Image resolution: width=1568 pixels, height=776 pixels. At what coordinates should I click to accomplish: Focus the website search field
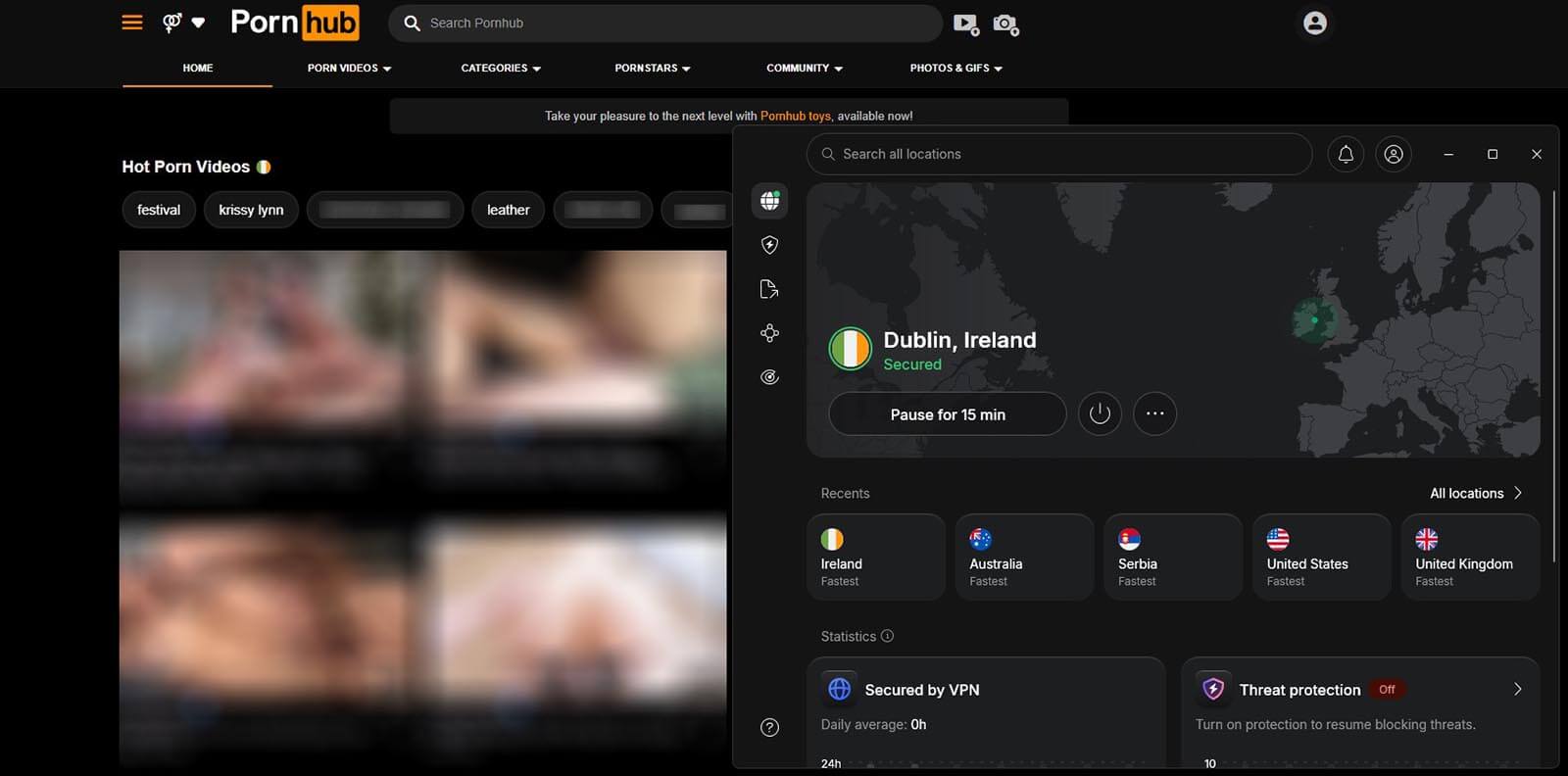665,23
